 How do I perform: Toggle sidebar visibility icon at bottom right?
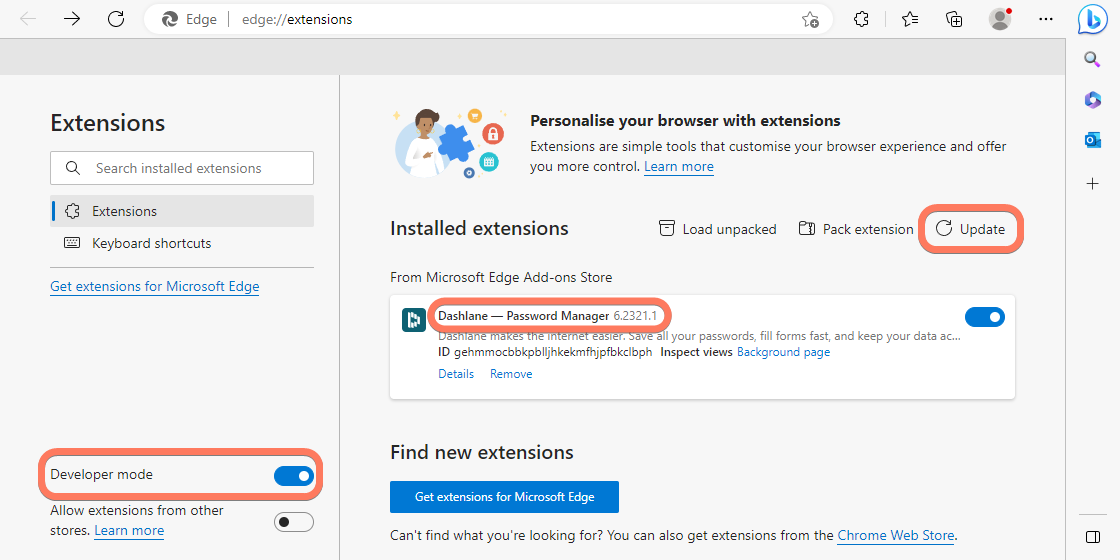point(1092,536)
